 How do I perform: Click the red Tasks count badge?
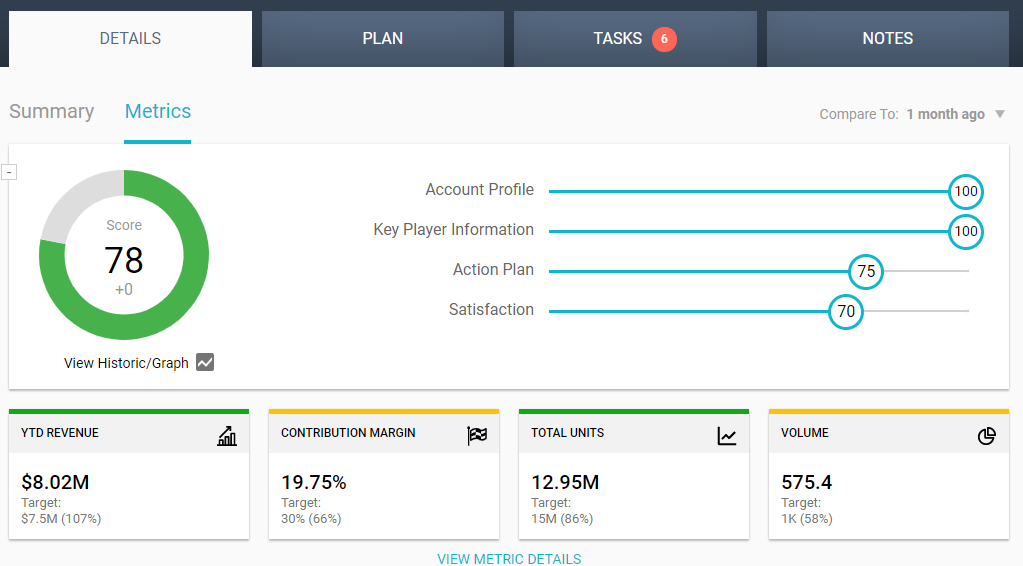point(664,39)
